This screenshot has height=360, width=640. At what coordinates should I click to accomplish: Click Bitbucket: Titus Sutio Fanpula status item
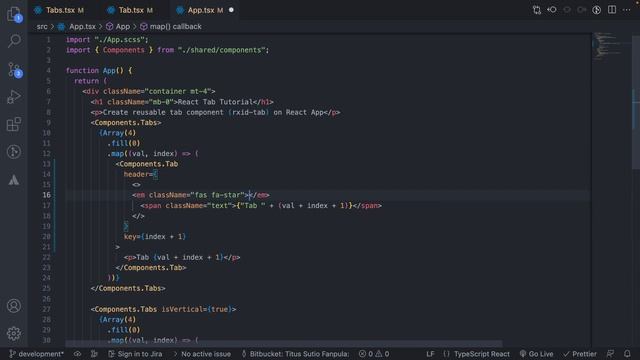[x=295, y=354]
